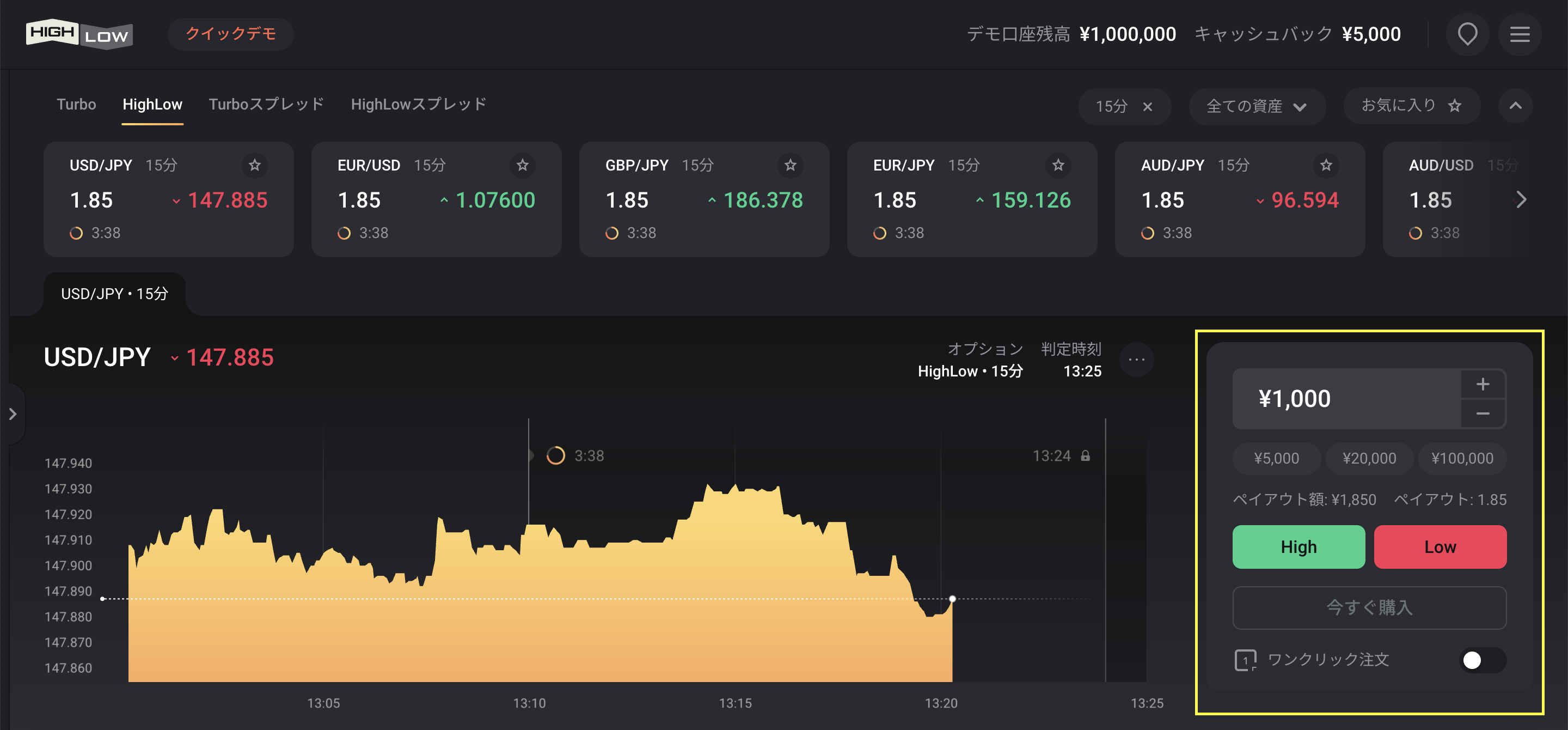This screenshot has width=1568, height=730.
Task: Click the lock icon beside 13:24
Action: 1085,455
